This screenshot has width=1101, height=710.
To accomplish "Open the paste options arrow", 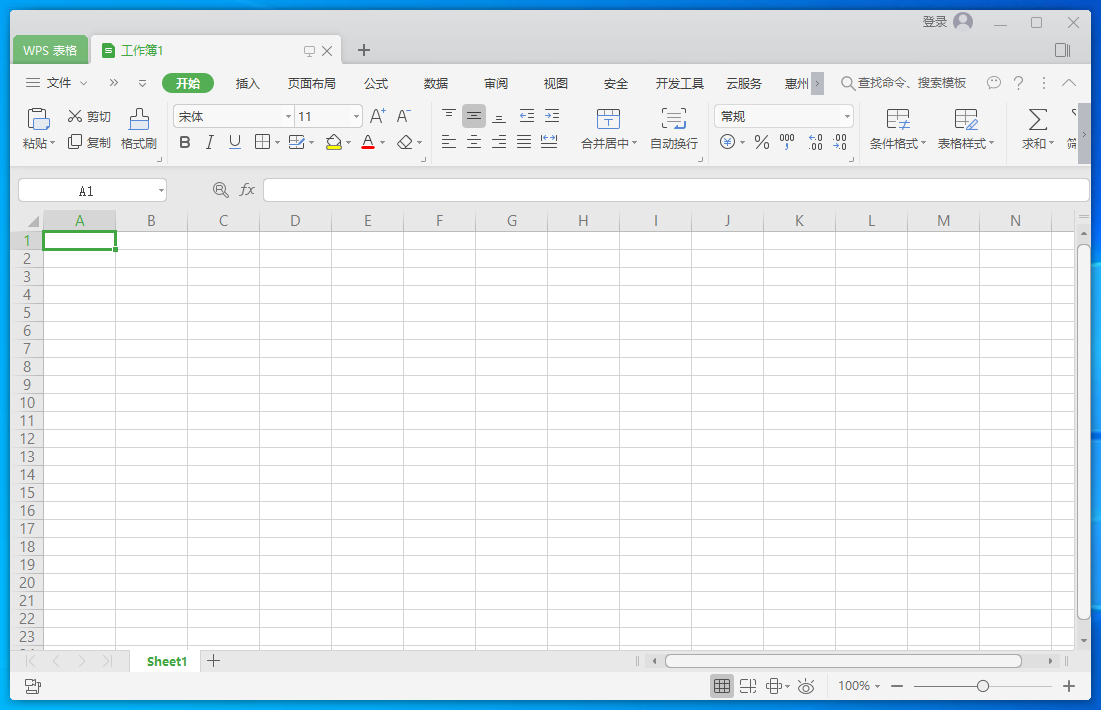I will (x=52, y=143).
